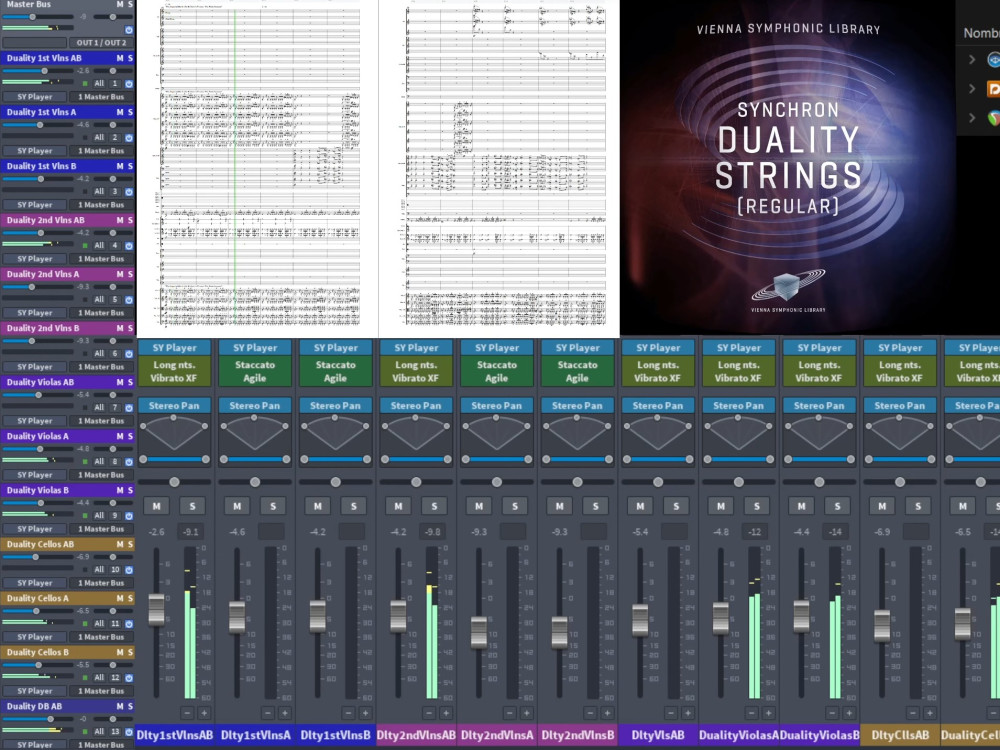1000x750 pixels.
Task: Open 1 Master Bus dropdown for Duality 1st Vlns AB
Action: click(x=101, y=97)
